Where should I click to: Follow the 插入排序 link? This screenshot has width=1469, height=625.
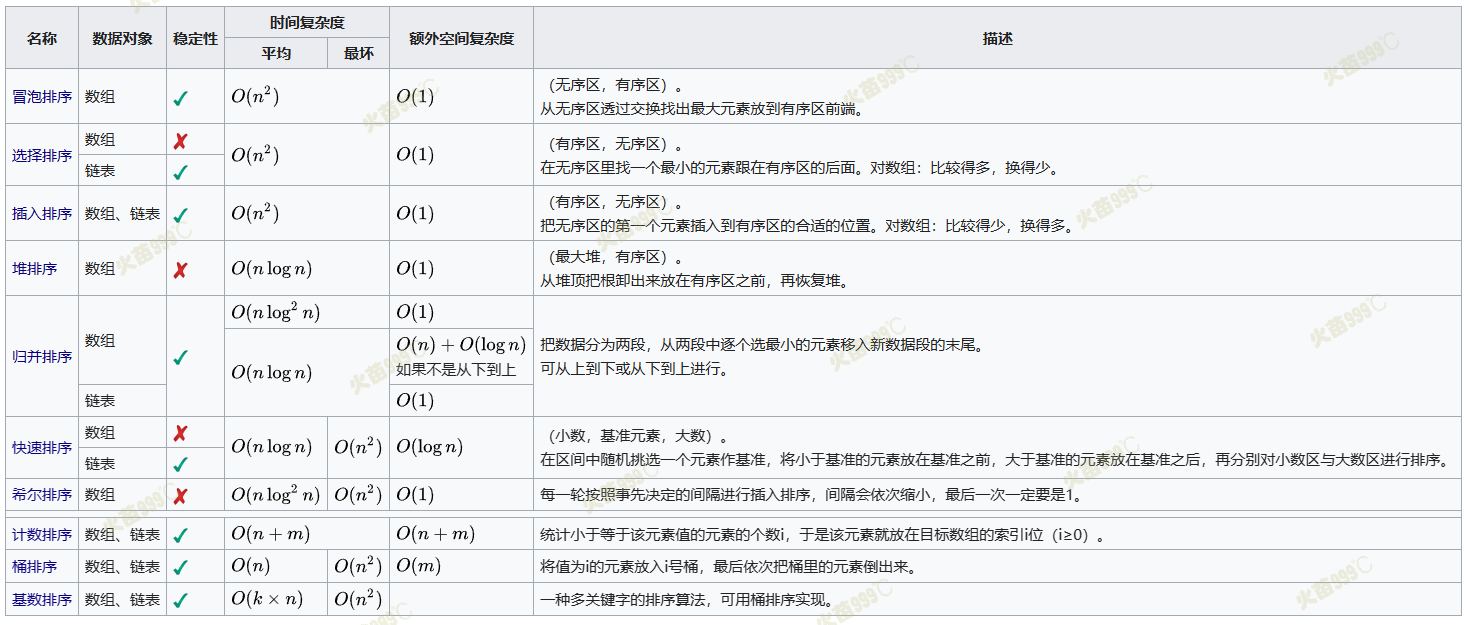[x=42, y=214]
